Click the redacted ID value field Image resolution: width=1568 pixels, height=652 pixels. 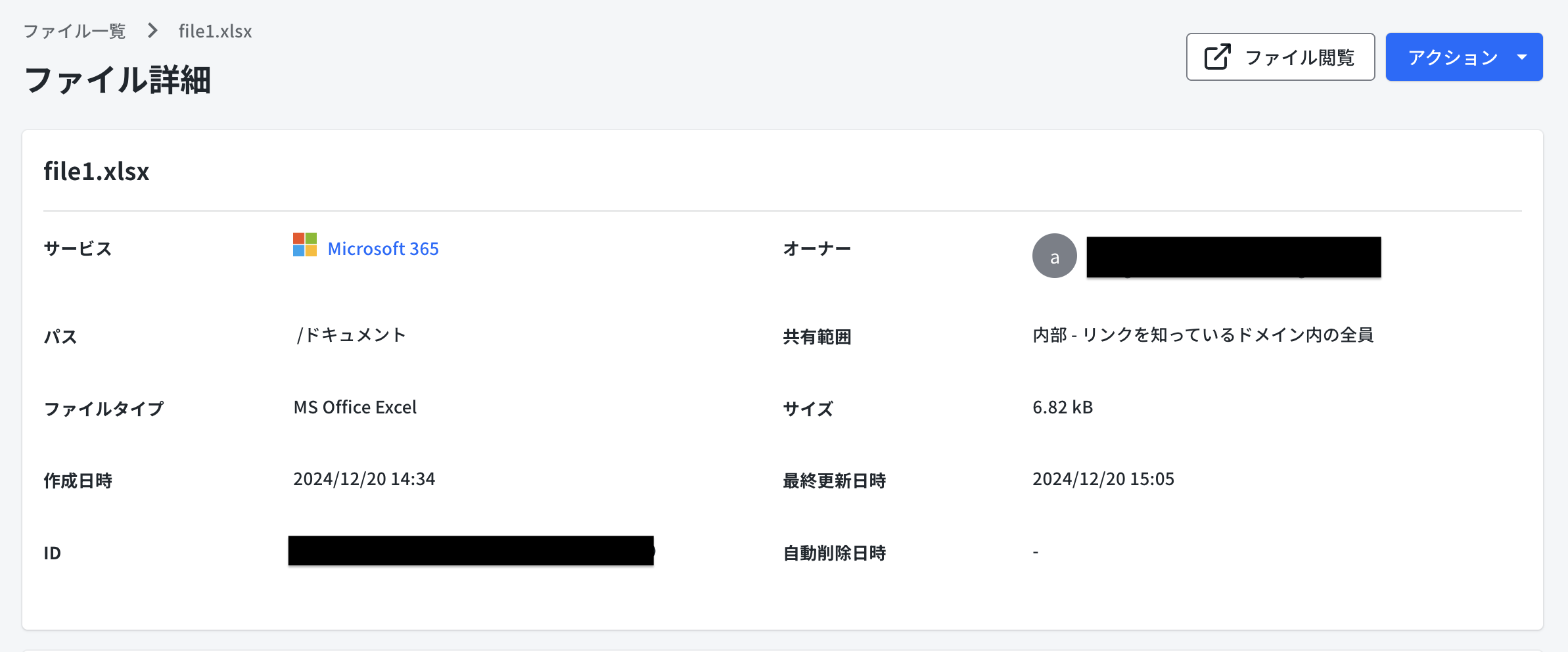471,551
